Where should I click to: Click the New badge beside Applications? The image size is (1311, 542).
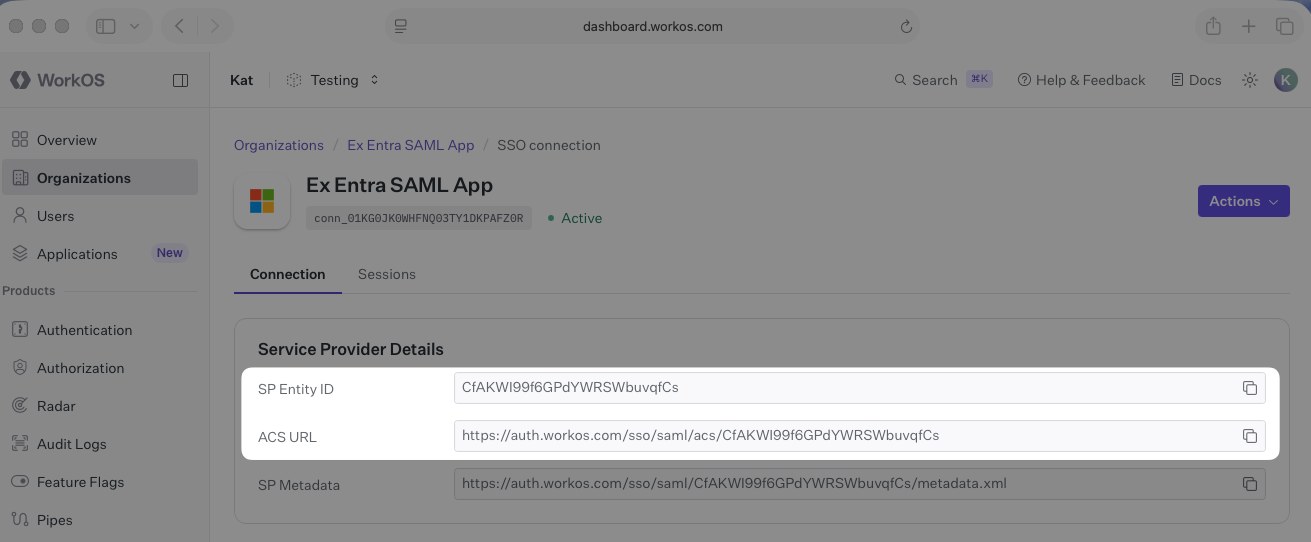point(169,253)
